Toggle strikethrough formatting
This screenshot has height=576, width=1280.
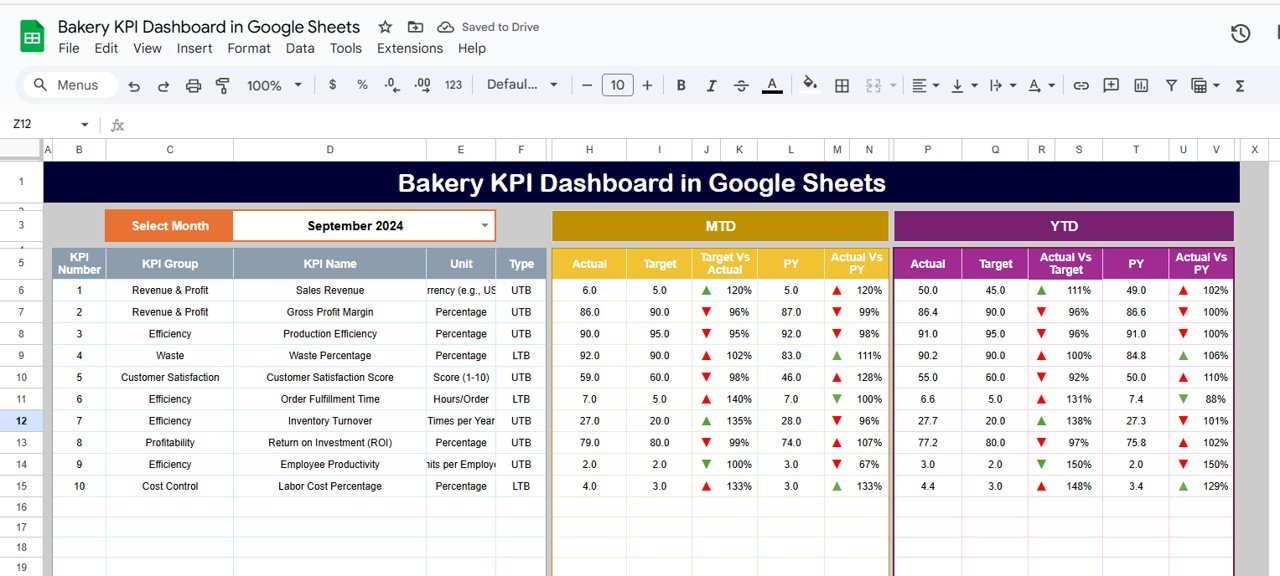(x=741, y=86)
